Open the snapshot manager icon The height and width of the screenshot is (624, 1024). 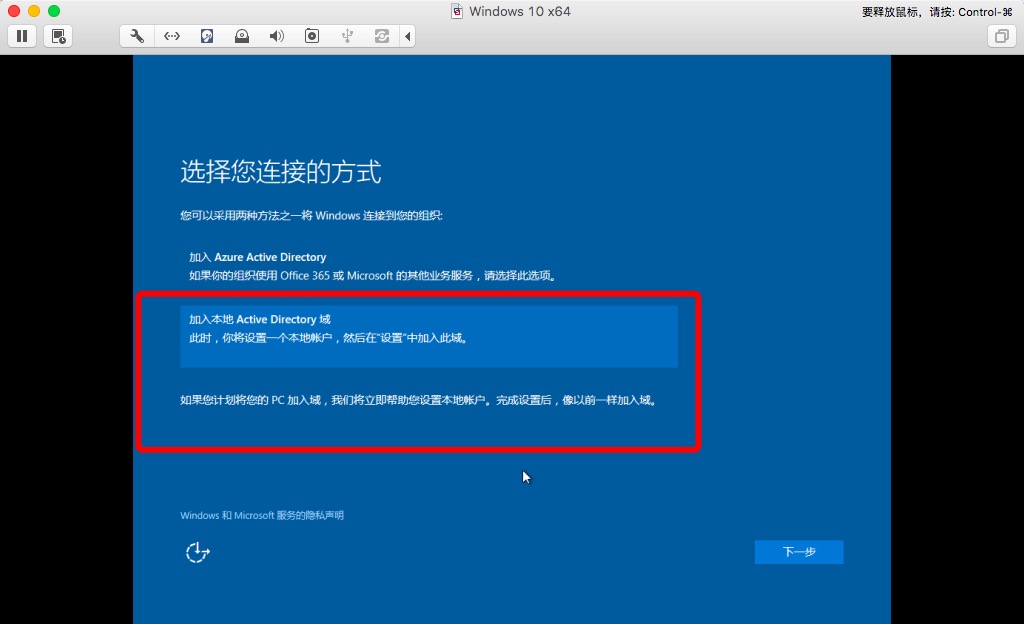click(x=58, y=36)
